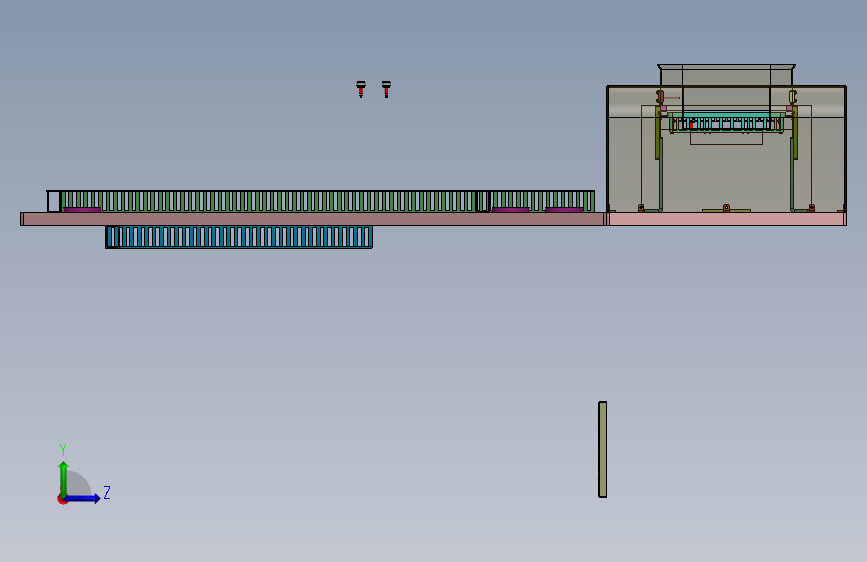Image resolution: width=867 pixels, height=562 pixels.
Task: Select the white end block of the green rack
Action: 54,201
